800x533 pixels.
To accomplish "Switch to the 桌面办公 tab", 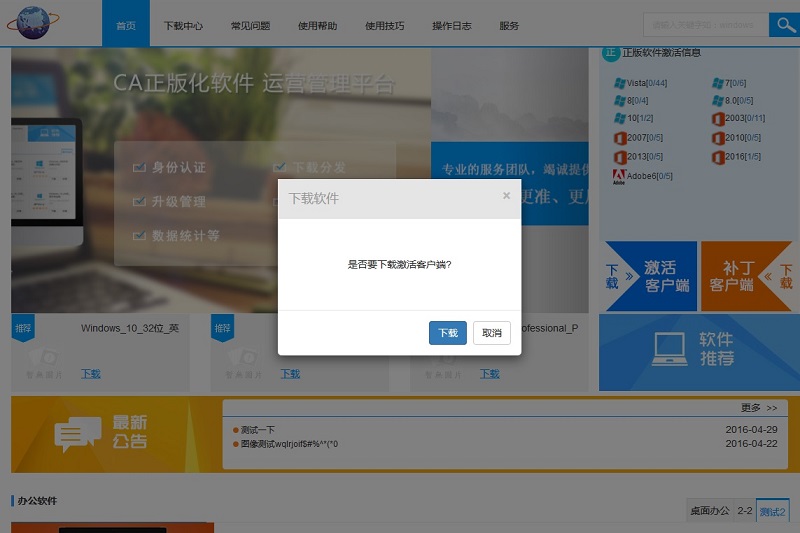I will click(709, 511).
